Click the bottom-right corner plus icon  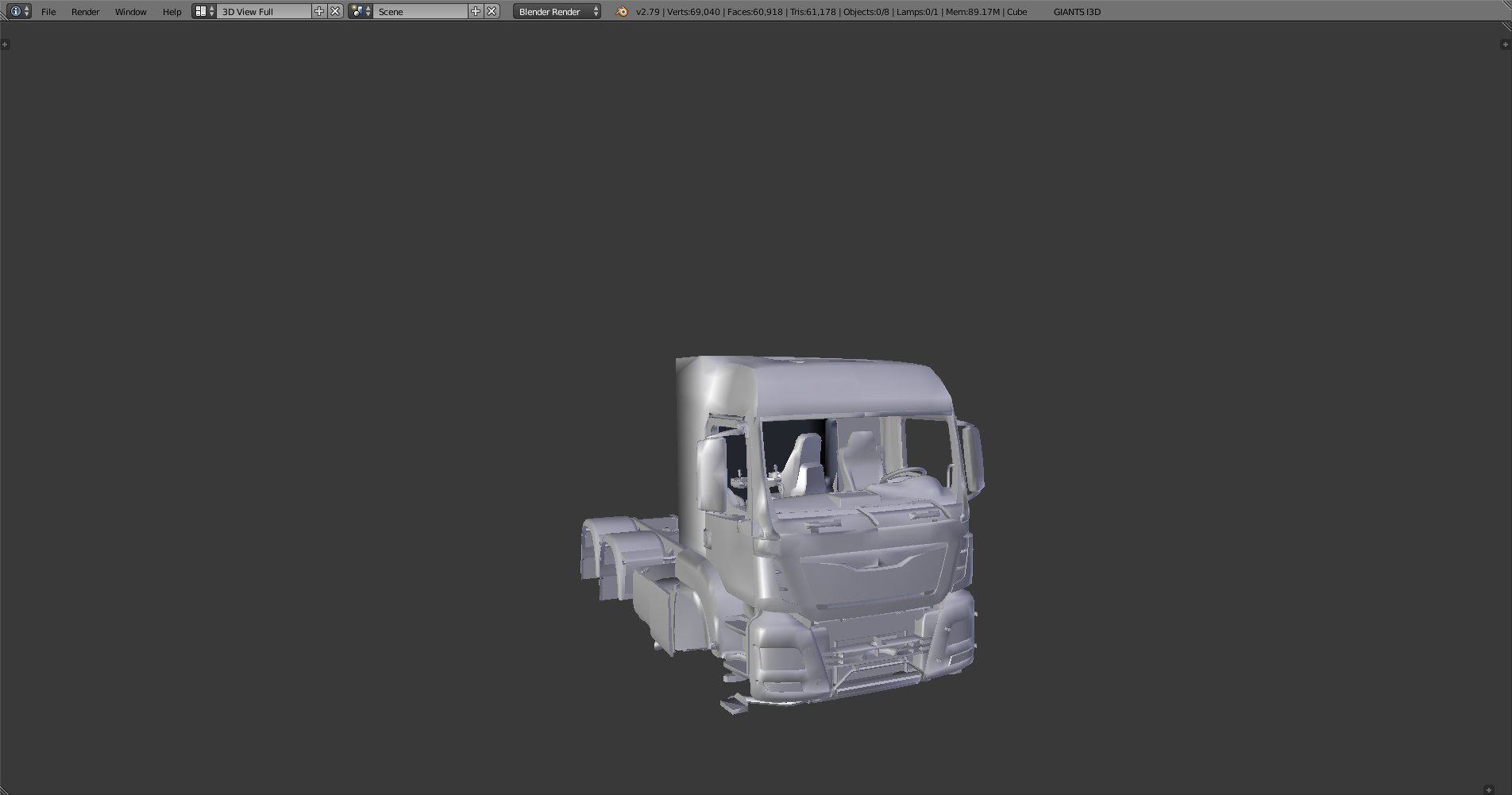[1489, 789]
